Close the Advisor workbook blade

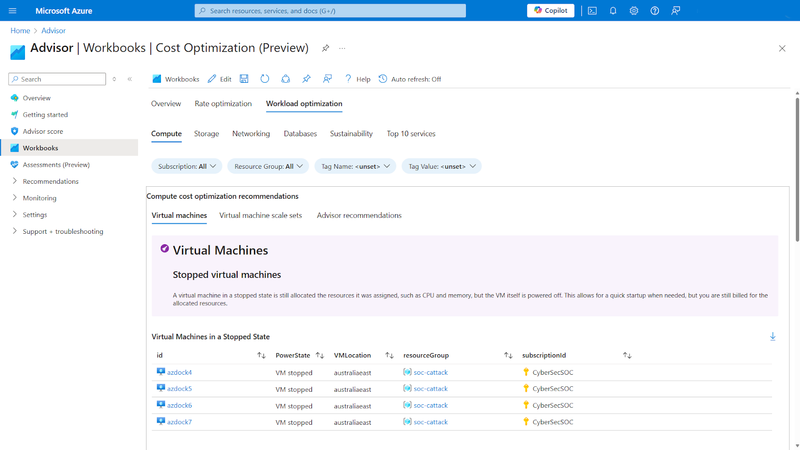click(x=782, y=48)
